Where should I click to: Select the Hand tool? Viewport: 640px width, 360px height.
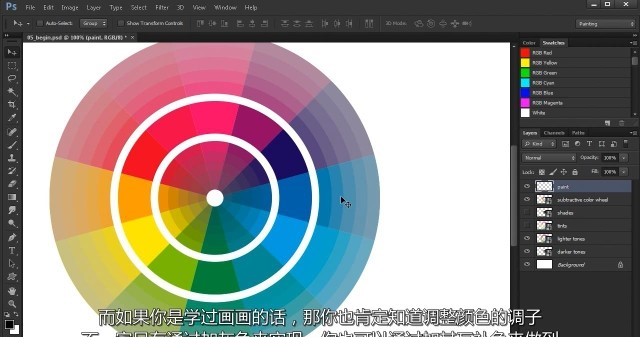(12, 291)
